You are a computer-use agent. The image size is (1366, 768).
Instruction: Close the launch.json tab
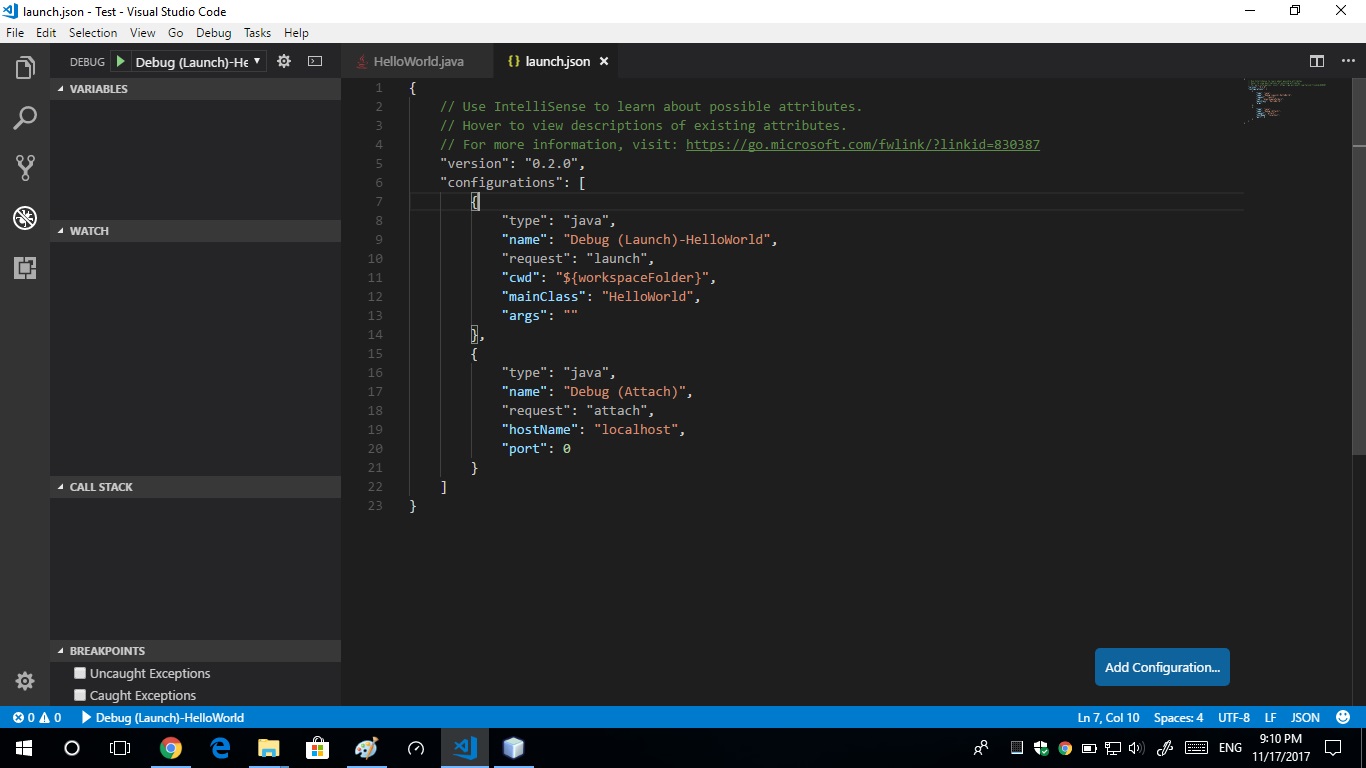(x=603, y=61)
